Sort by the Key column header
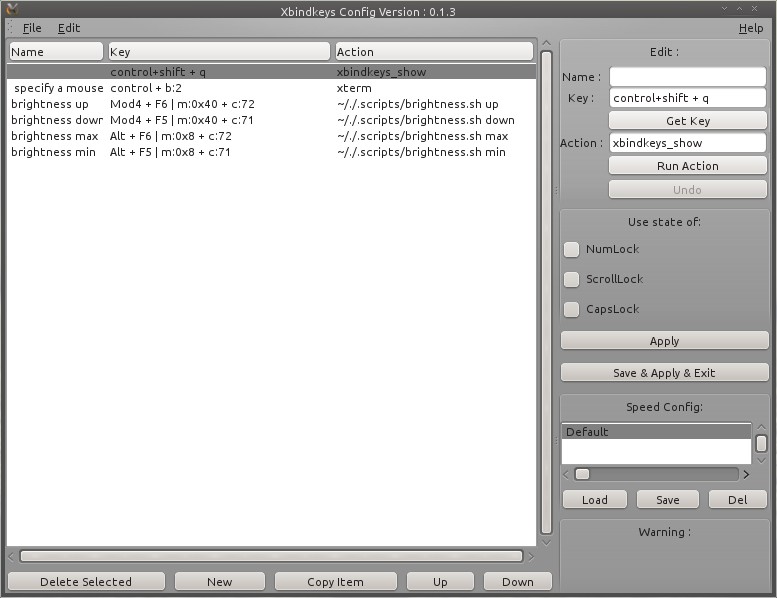 pyautogui.click(x=219, y=52)
